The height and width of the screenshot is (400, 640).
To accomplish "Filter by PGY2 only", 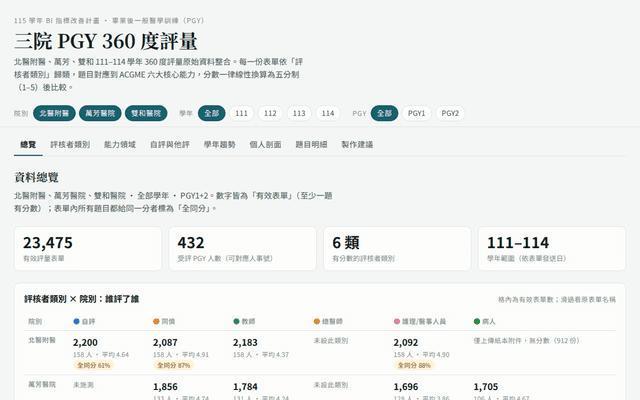I will pos(450,113).
